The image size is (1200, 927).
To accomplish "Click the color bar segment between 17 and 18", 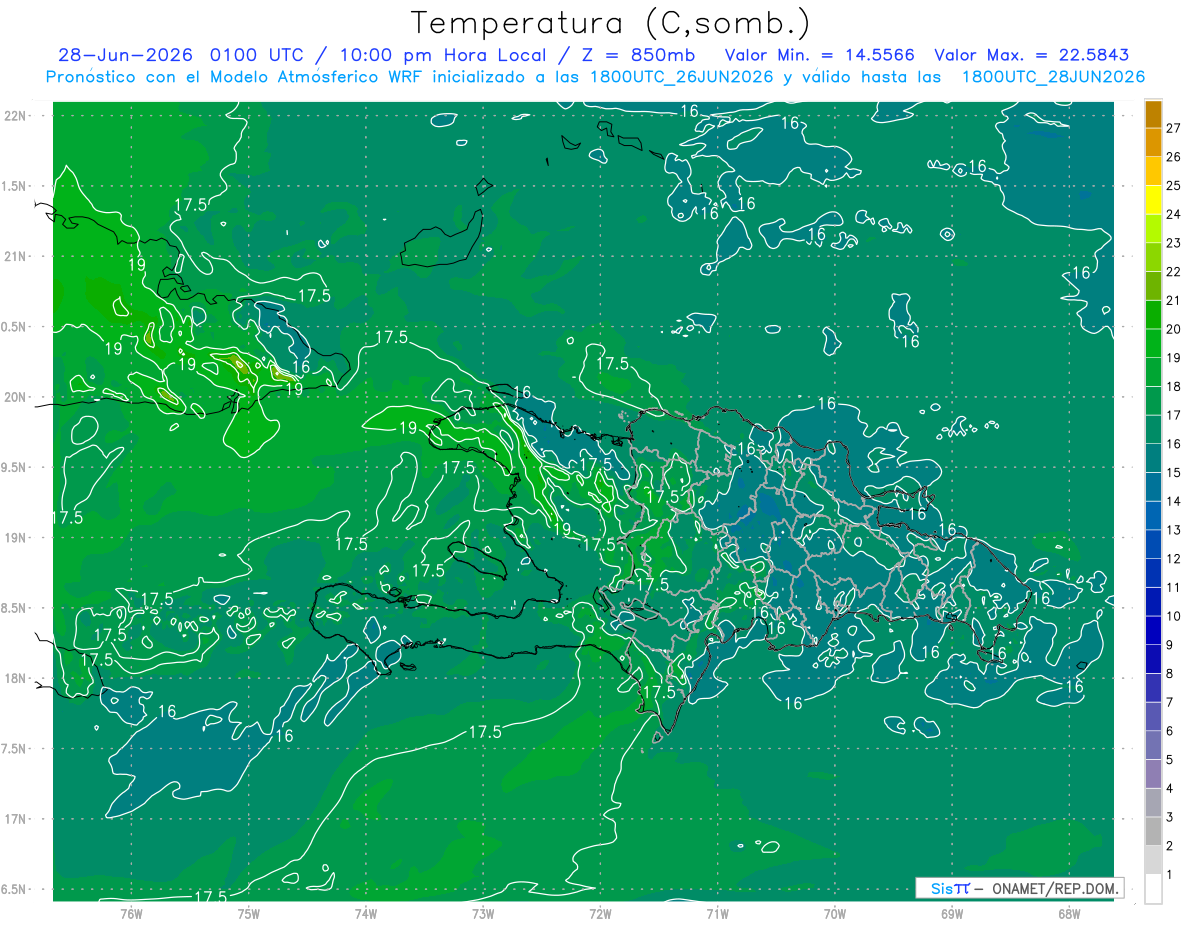I will (1153, 400).
